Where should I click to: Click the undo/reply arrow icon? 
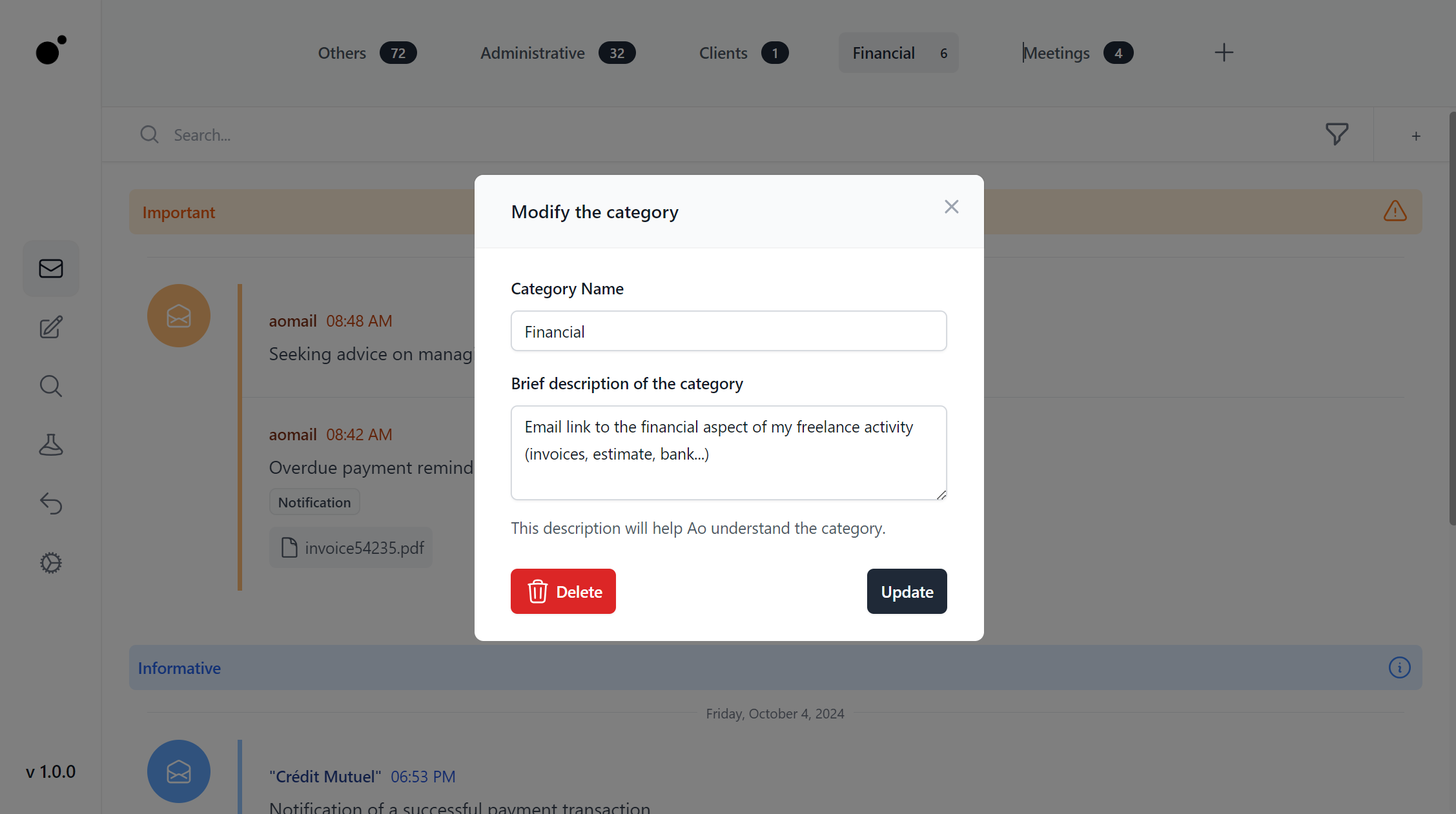(51, 503)
